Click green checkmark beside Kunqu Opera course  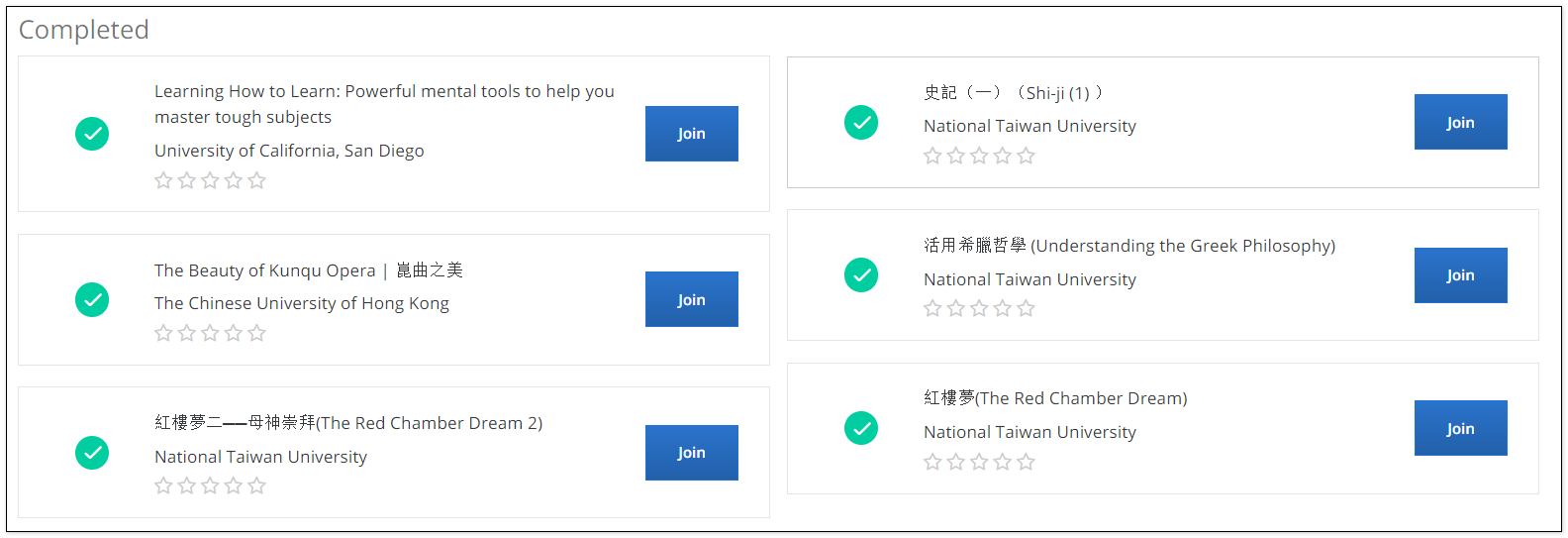[x=92, y=299]
